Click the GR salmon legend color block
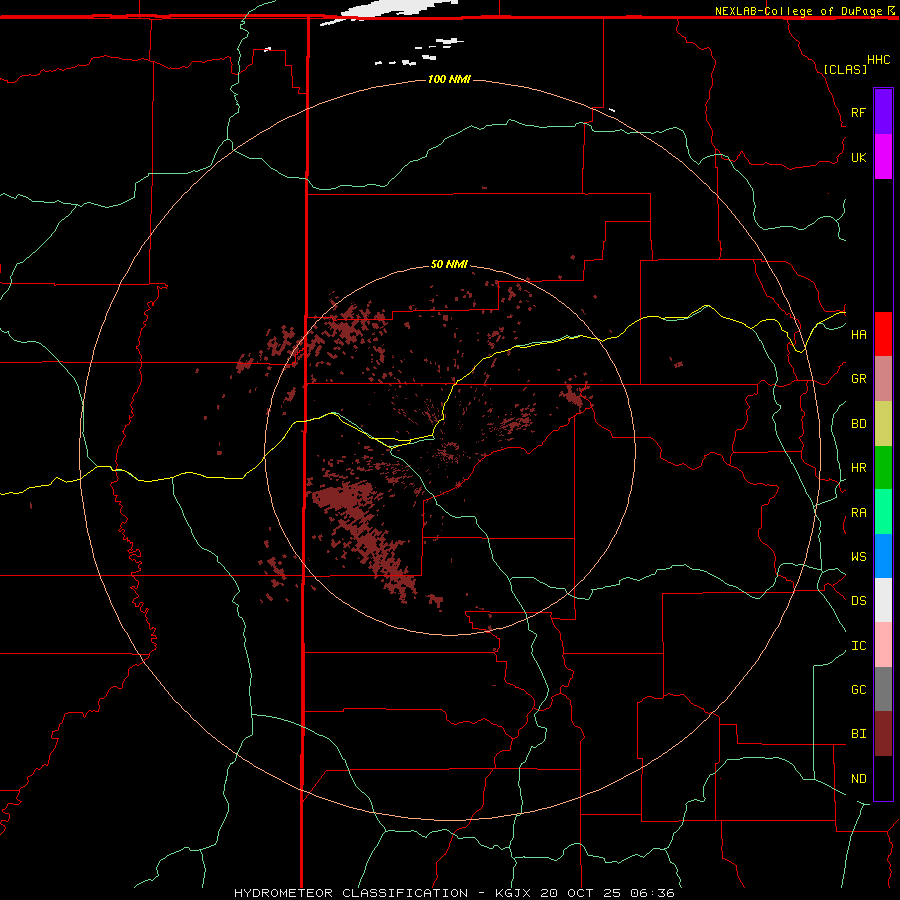 click(x=883, y=379)
